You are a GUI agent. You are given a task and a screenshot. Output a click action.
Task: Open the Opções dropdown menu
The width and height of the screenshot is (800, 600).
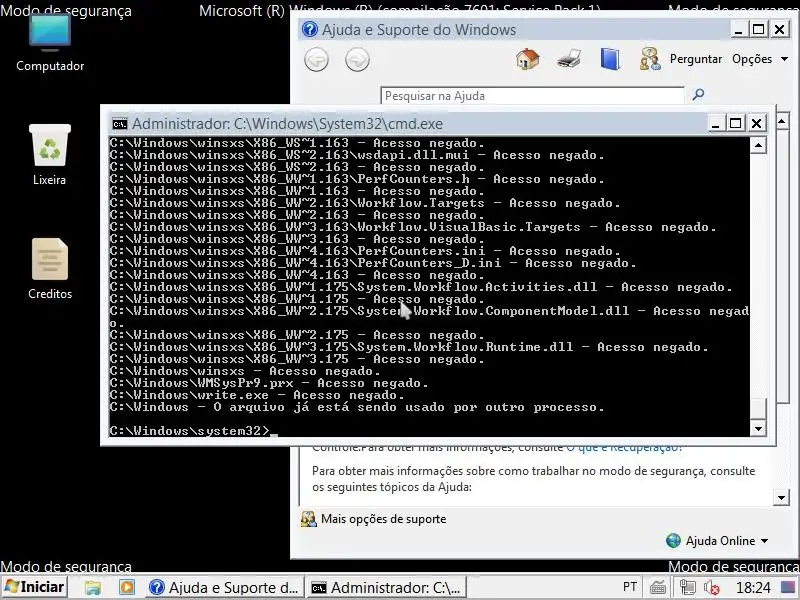[x=760, y=59]
